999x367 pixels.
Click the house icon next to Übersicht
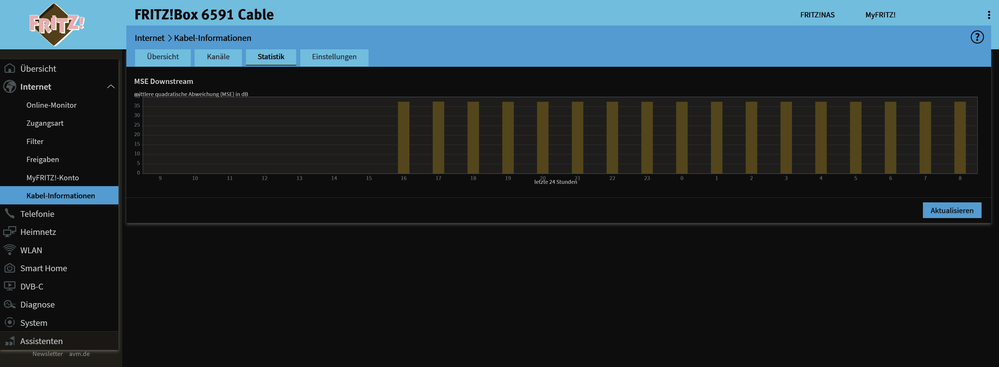(x=10, y=69)
